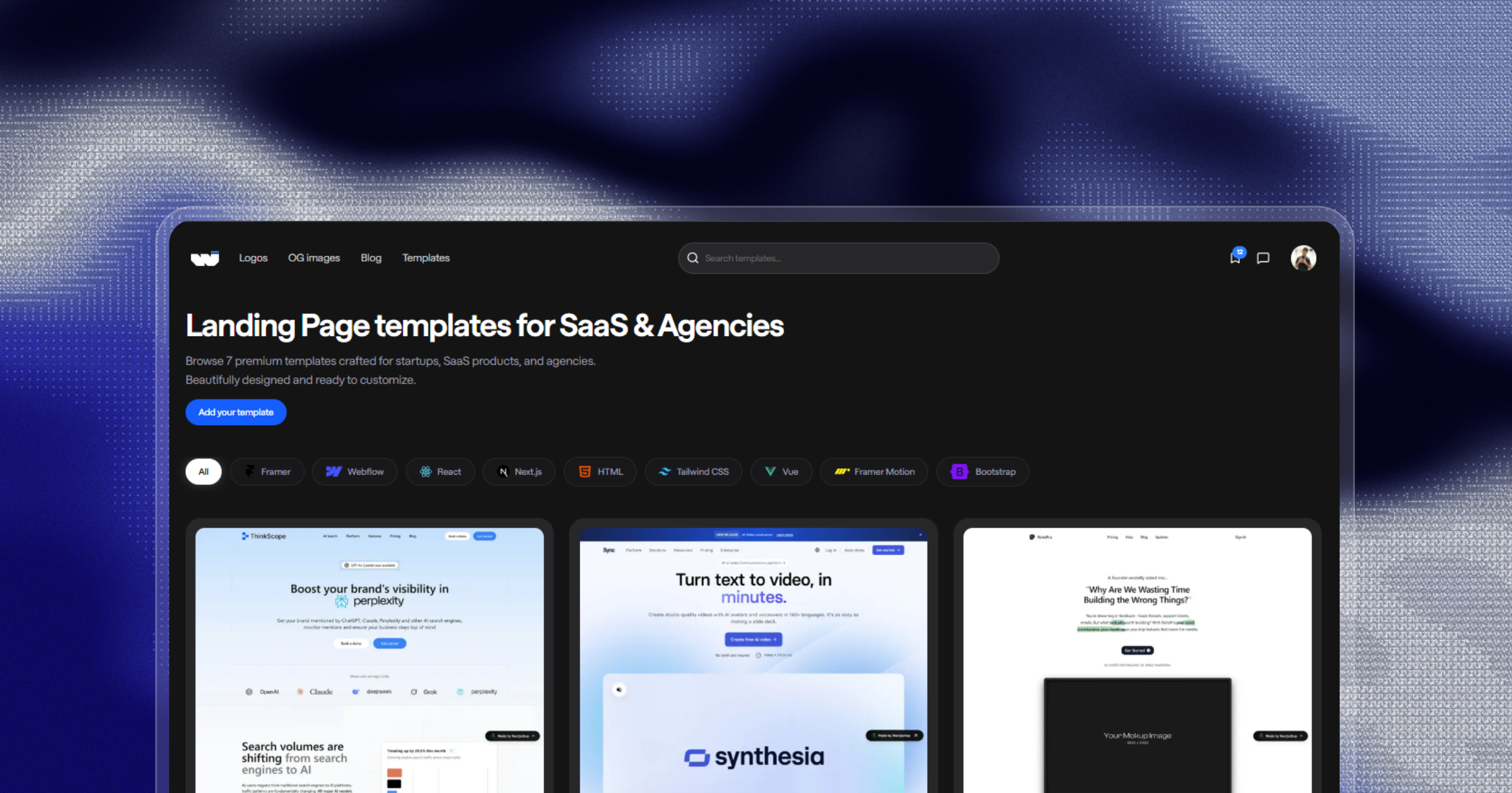
Task: Click the W site logo icon
Action: point(205,258)
